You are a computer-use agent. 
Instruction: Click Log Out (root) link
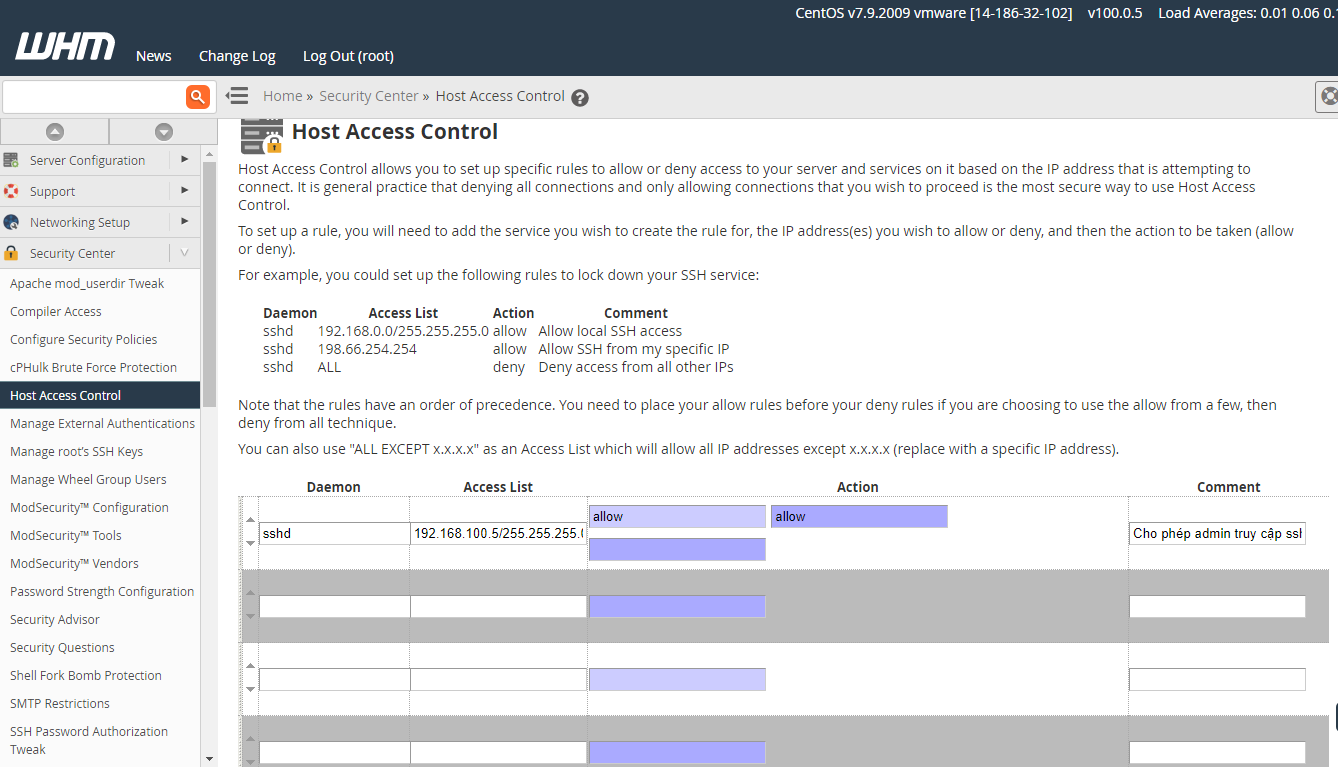coord(348,56)
